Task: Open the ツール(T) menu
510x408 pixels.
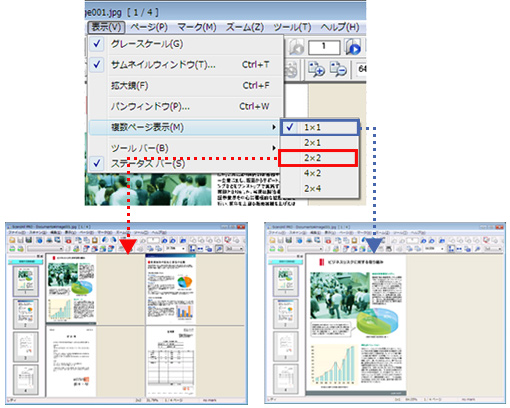Action: pyautogui.click(x=292, y=27)
